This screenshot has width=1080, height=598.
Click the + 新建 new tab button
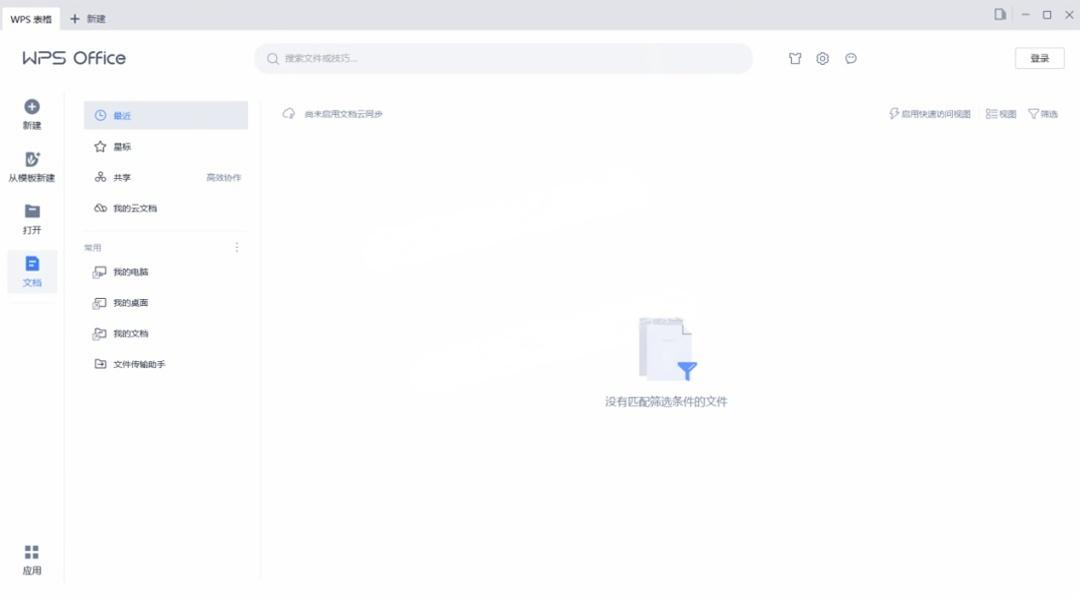[88, 18]
